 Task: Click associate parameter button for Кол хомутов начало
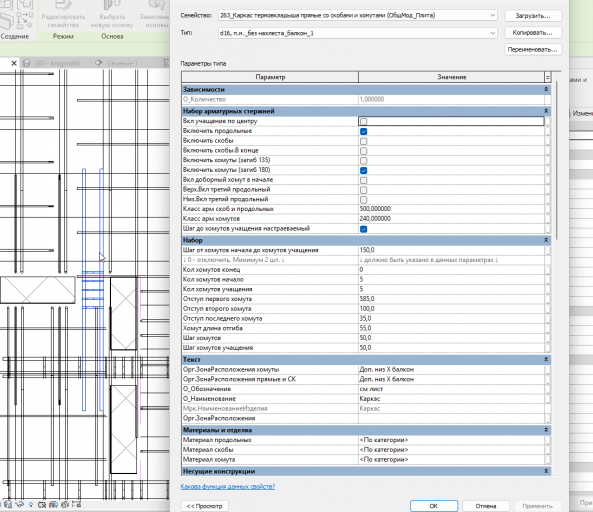(x=548, y=279)
